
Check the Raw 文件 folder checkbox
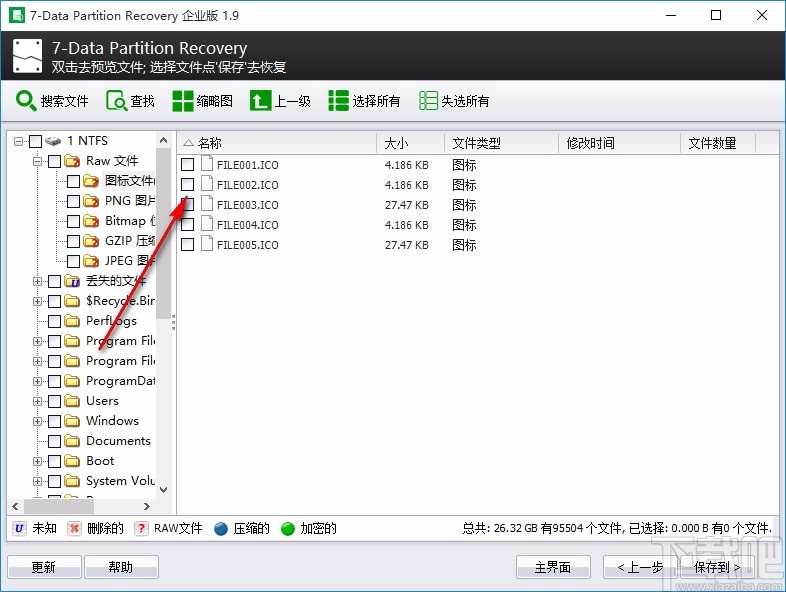click(x=54, y=161)
